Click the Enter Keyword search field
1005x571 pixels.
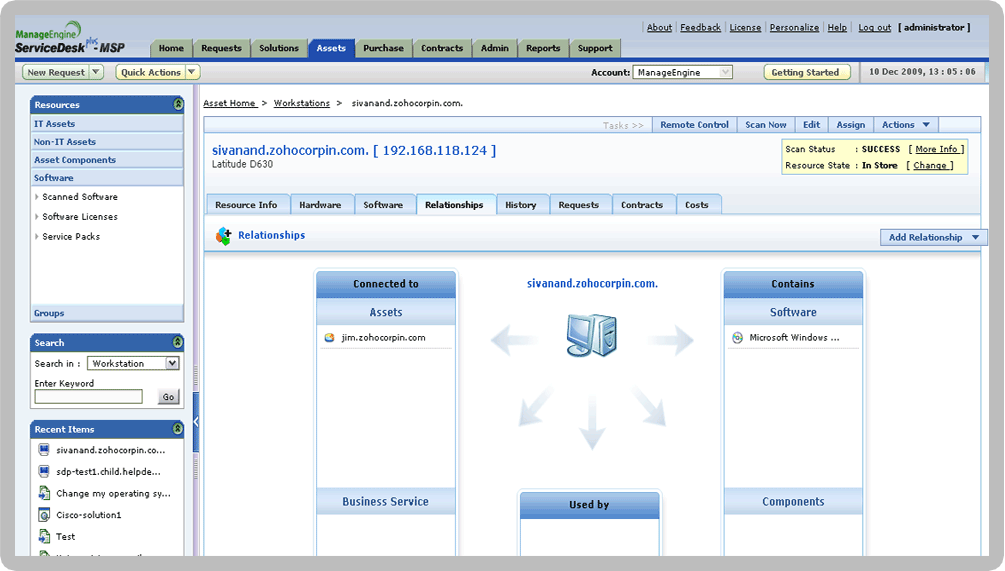click(x=88, y=397)
